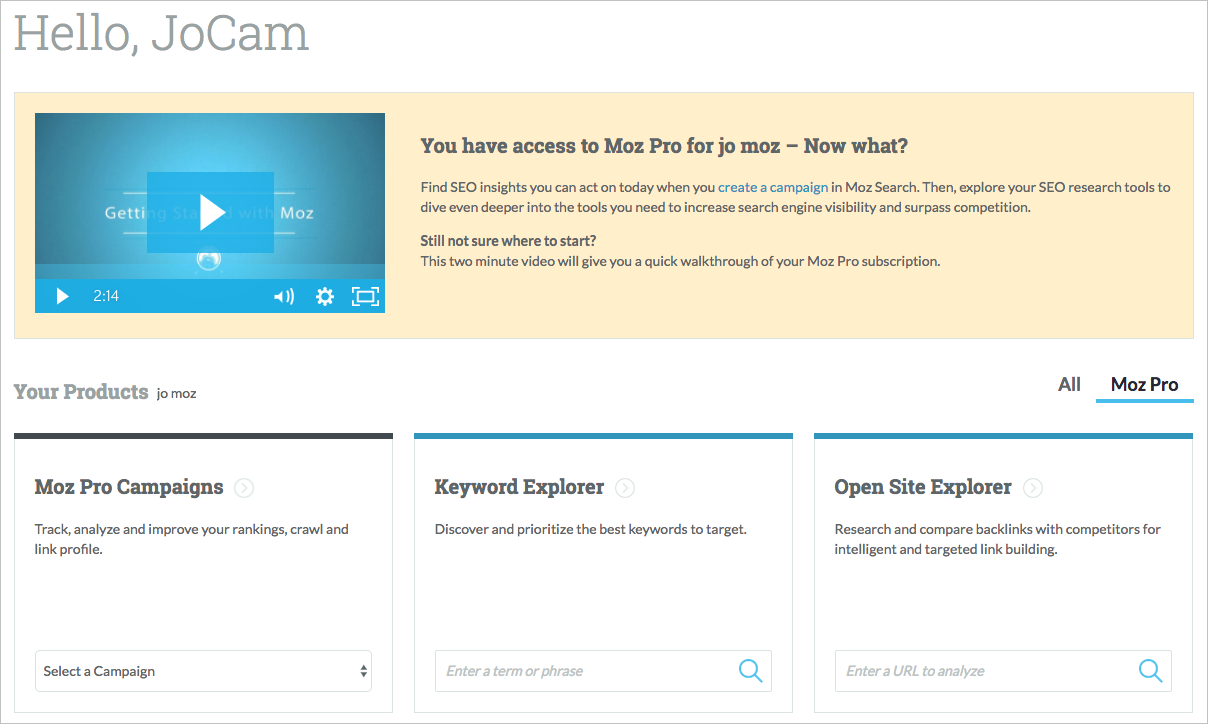The image size is (1208, 724).
Task: Open the Keyword Explorer heading link
Action: click(519, 487)
